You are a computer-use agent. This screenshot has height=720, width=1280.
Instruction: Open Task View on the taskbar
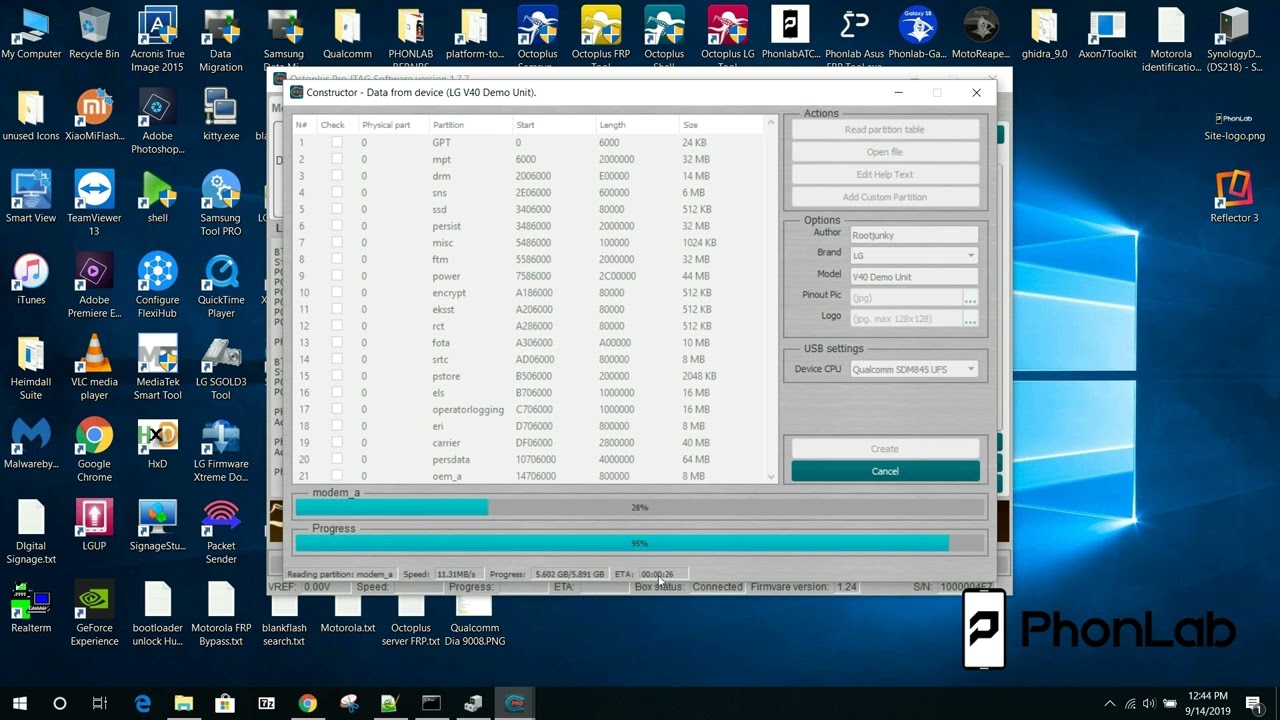point(100,703)
